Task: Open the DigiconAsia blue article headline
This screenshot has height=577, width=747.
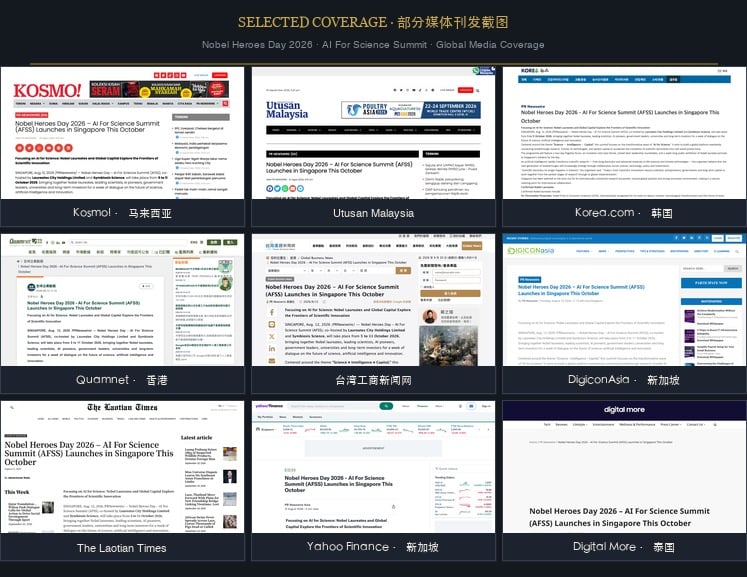Action: (x=581, y=290)
